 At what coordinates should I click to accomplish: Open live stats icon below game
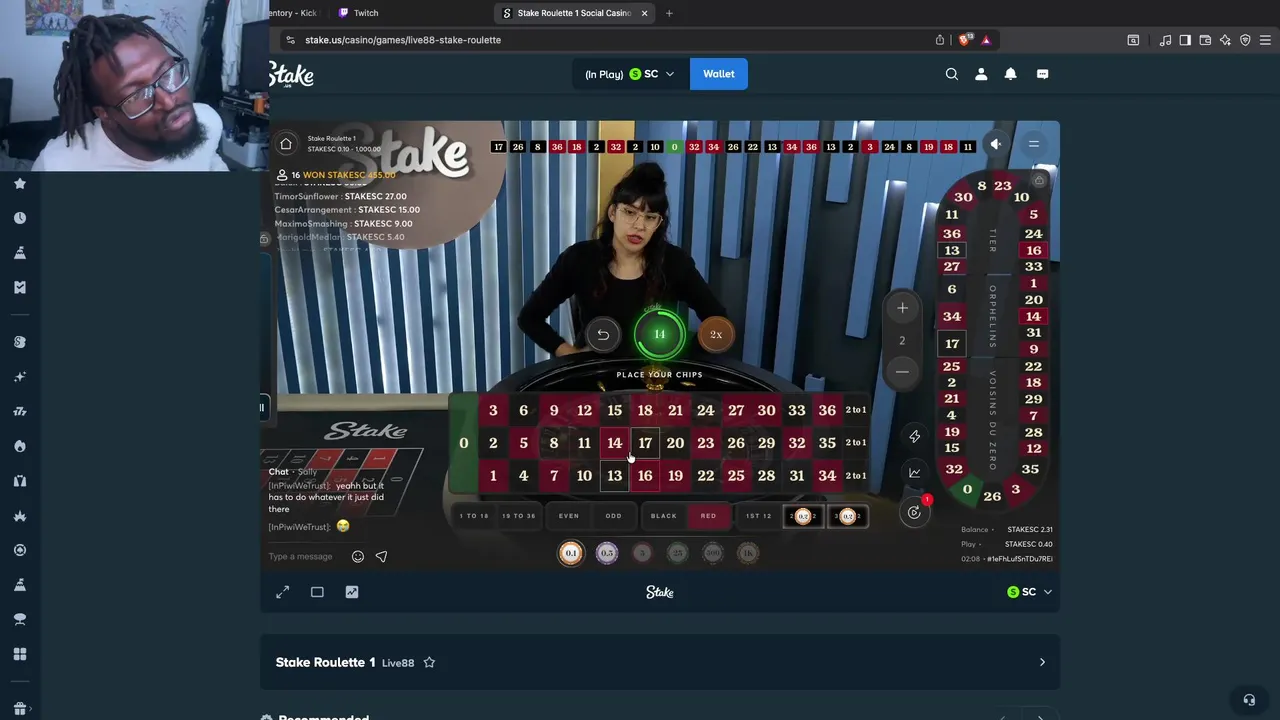click(352, 592)
